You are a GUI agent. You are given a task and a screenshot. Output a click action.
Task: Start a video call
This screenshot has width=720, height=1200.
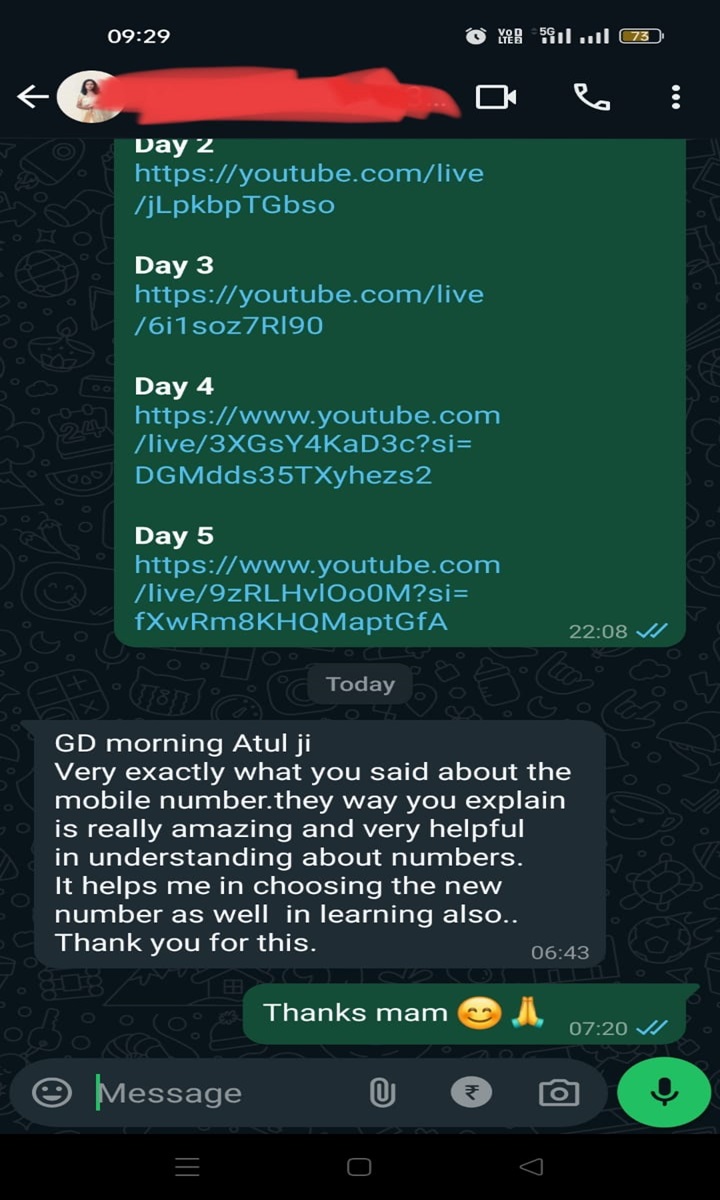coord(496,97)
